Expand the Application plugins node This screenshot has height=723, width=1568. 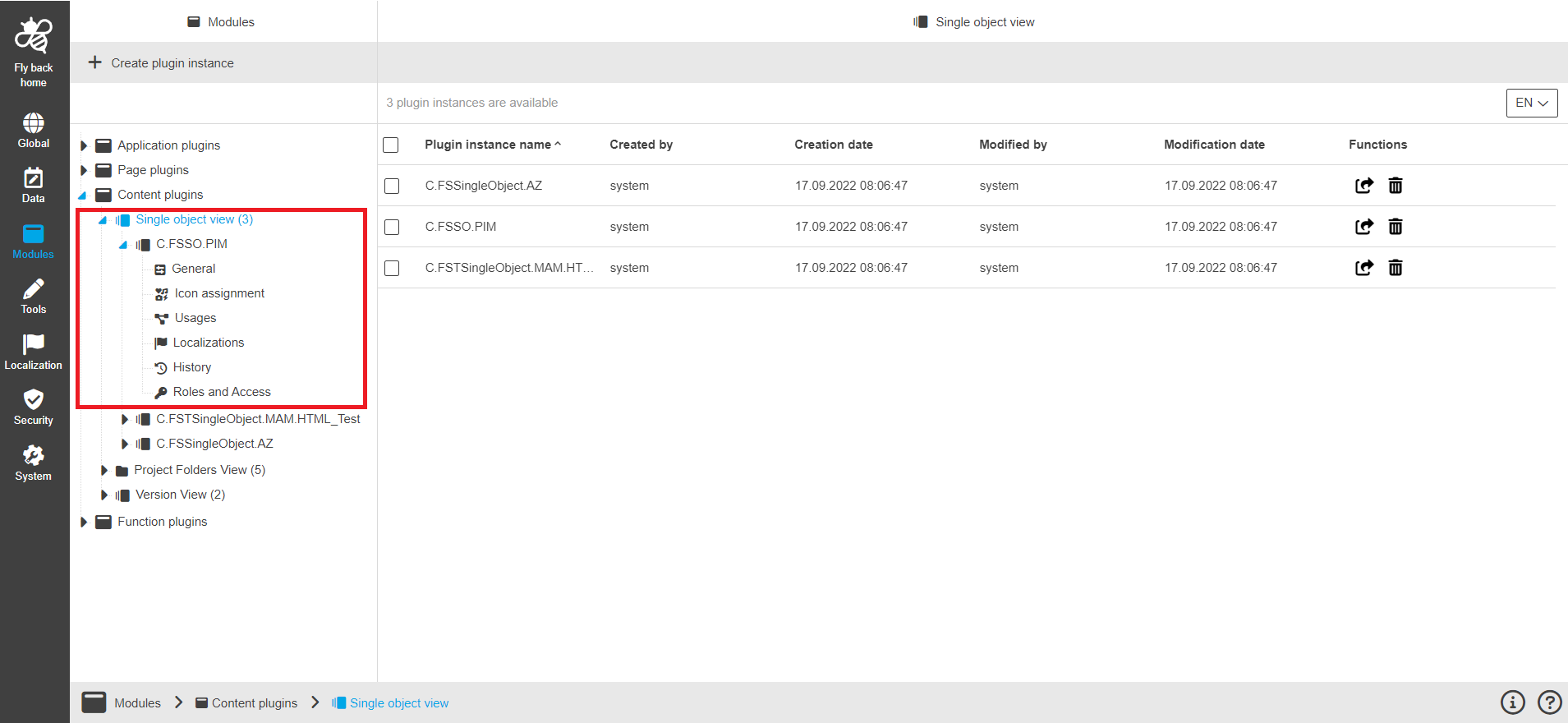[x=84, y=145]
